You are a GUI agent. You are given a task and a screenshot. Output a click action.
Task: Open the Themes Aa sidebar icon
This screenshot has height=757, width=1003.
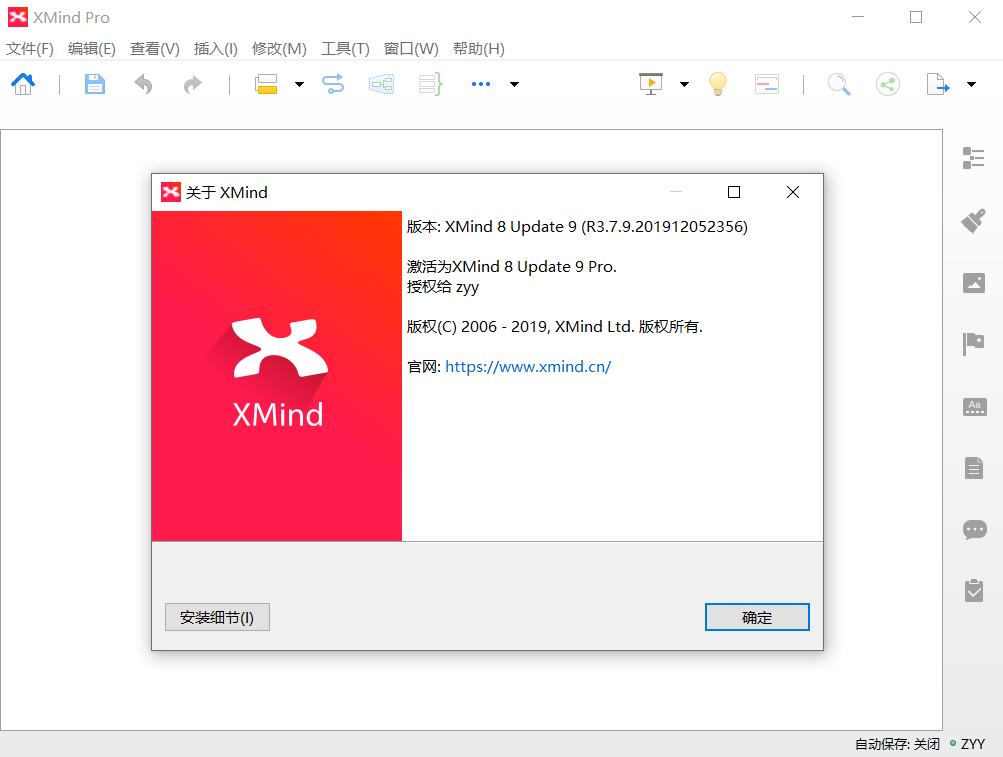coord(974,407)
